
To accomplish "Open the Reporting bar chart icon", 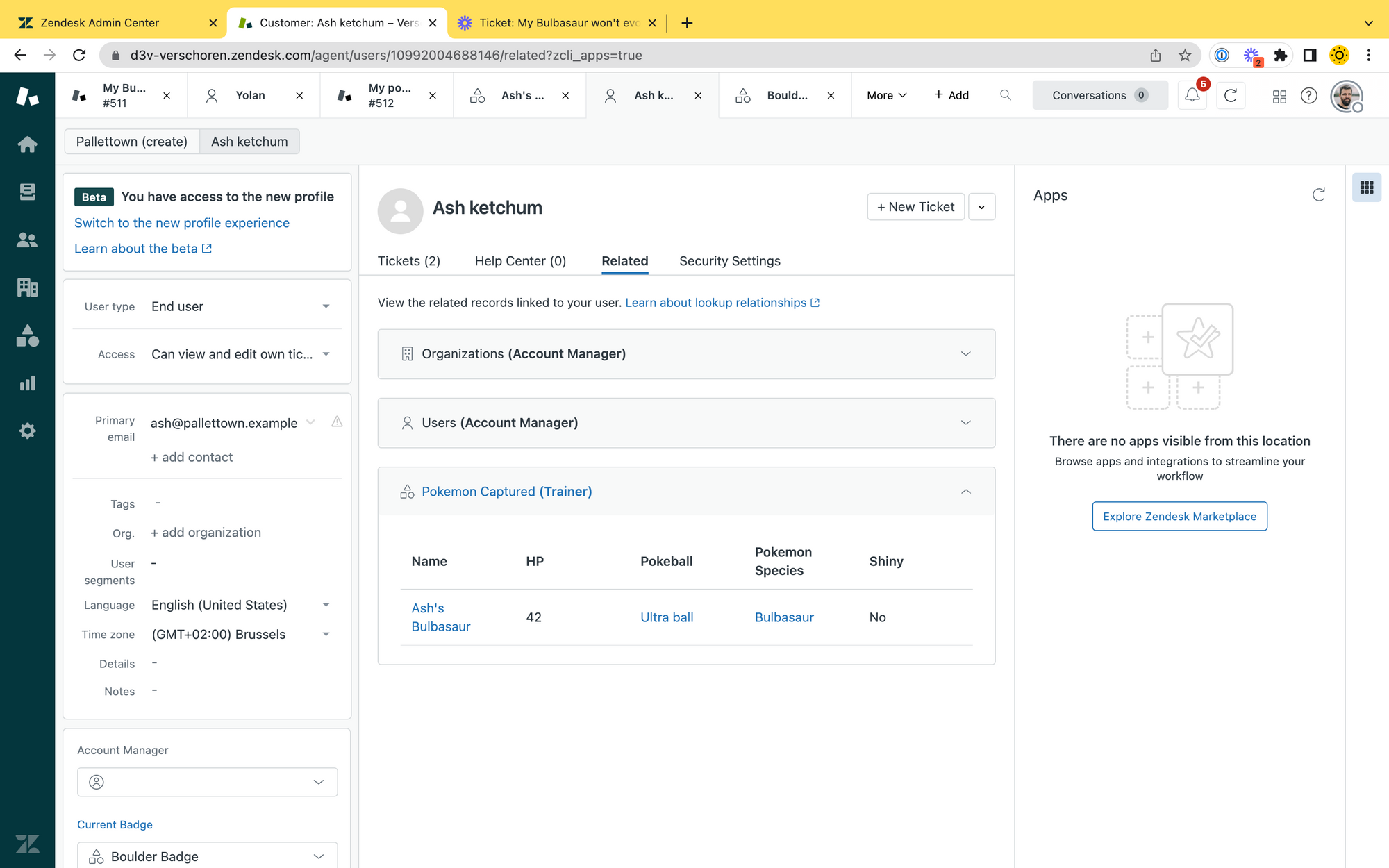I will pyautogui.click(x=27, y=383).
